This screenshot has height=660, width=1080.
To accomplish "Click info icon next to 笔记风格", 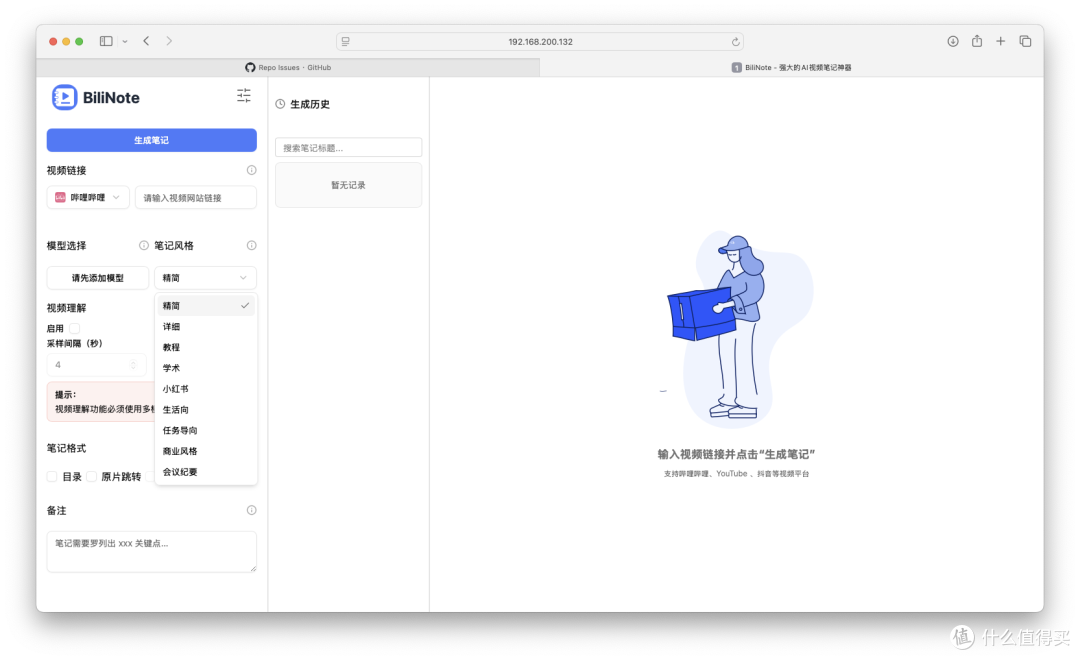I will pyautogui.click(x=251, y=245).
